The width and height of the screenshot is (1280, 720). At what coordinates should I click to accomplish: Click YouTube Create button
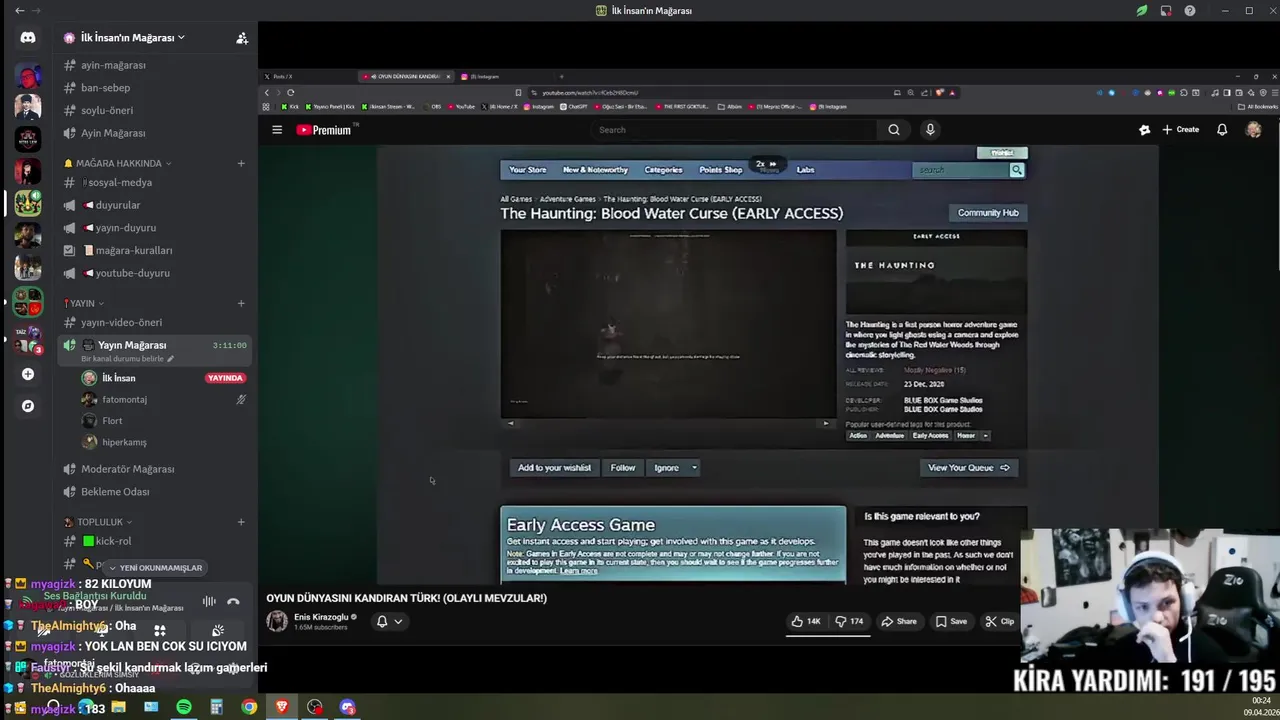tap(1180, 129)
